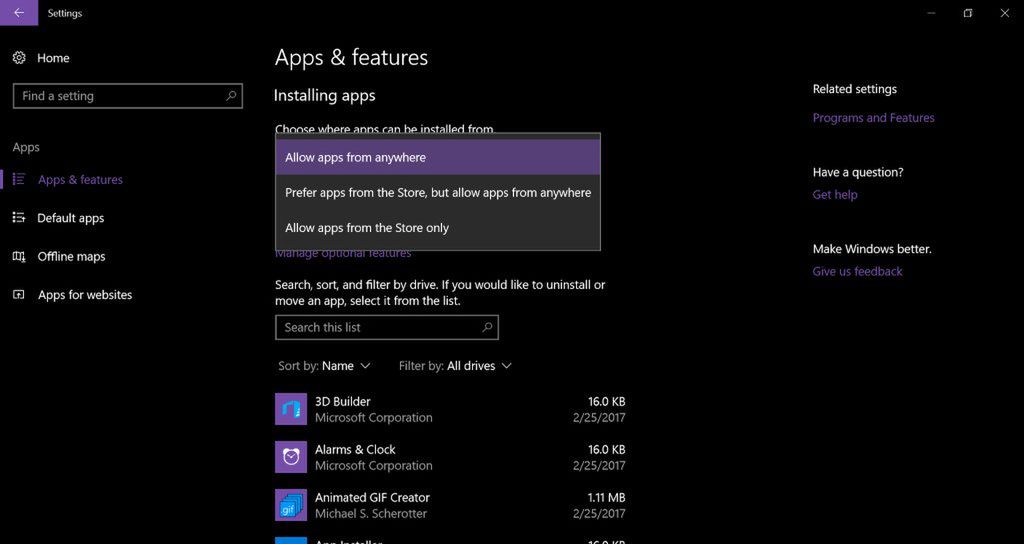Viewport: 1024px width, 544px height.
Task: Click magnifier in Search this list box
Action: [x=487, y=327]
